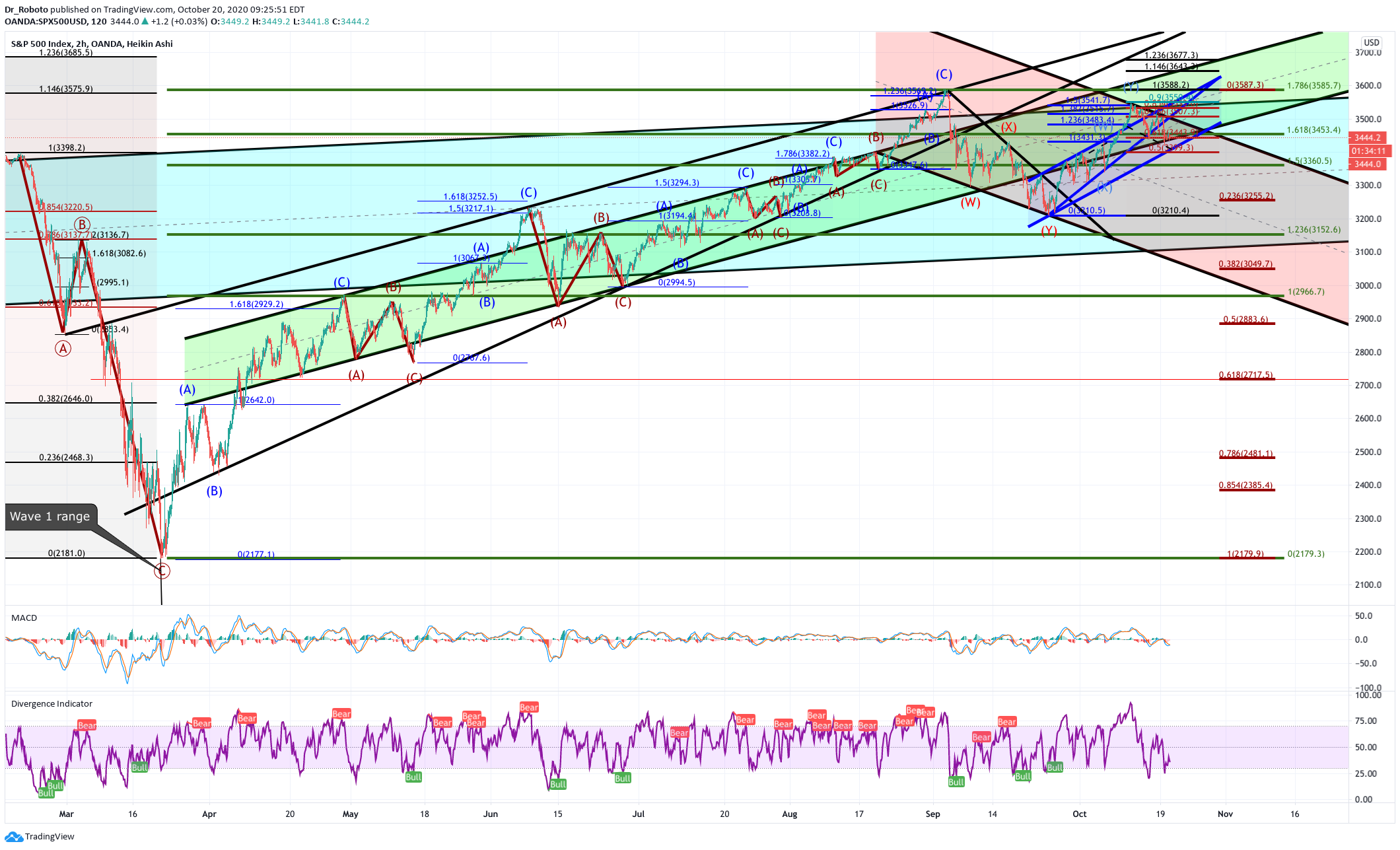Select the red 0.236(3255.2) retracement label
1400x850 pixels.
[1246, 196]
